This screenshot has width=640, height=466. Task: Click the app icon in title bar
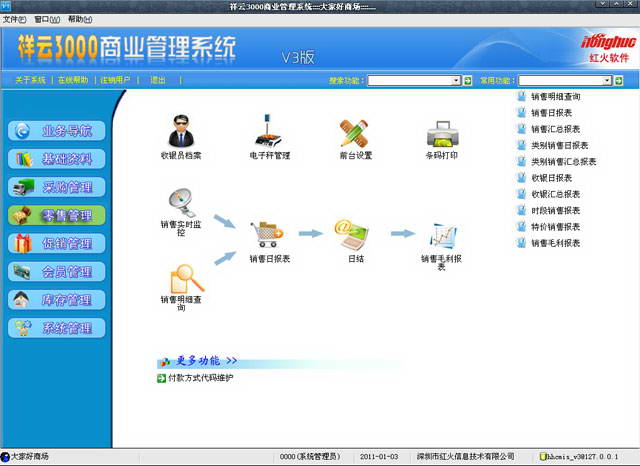coord(6,6)
